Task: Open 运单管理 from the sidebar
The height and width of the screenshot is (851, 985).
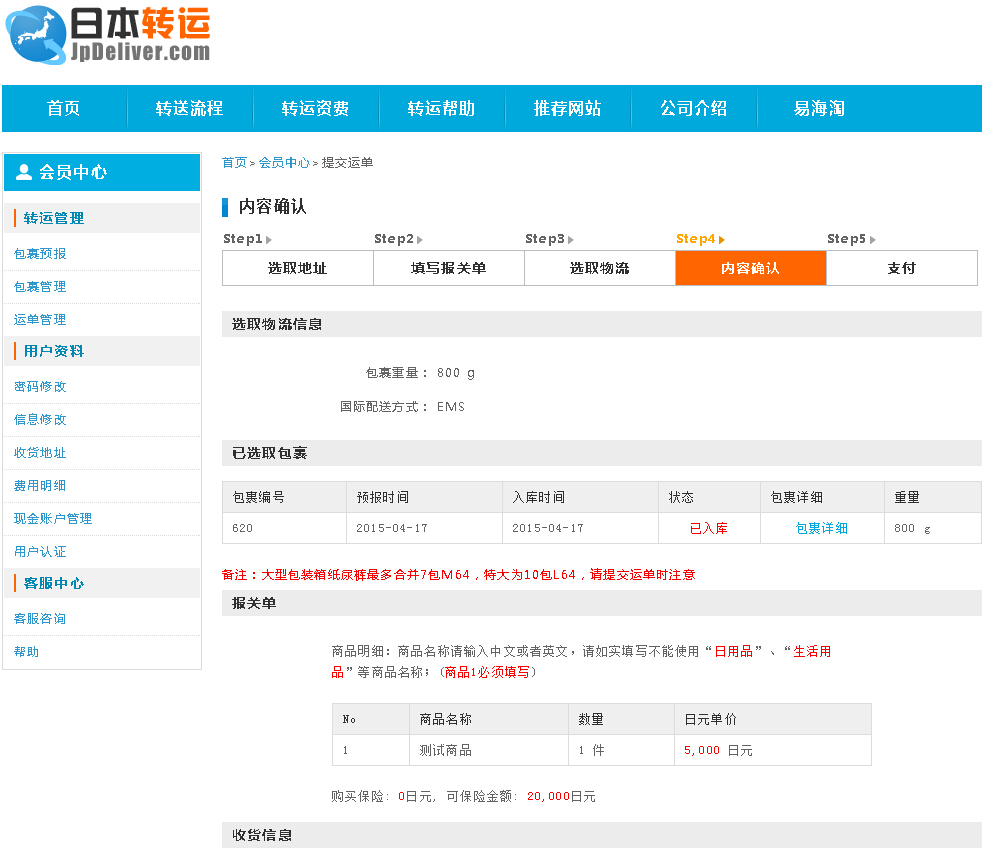Action: (40, 319)
